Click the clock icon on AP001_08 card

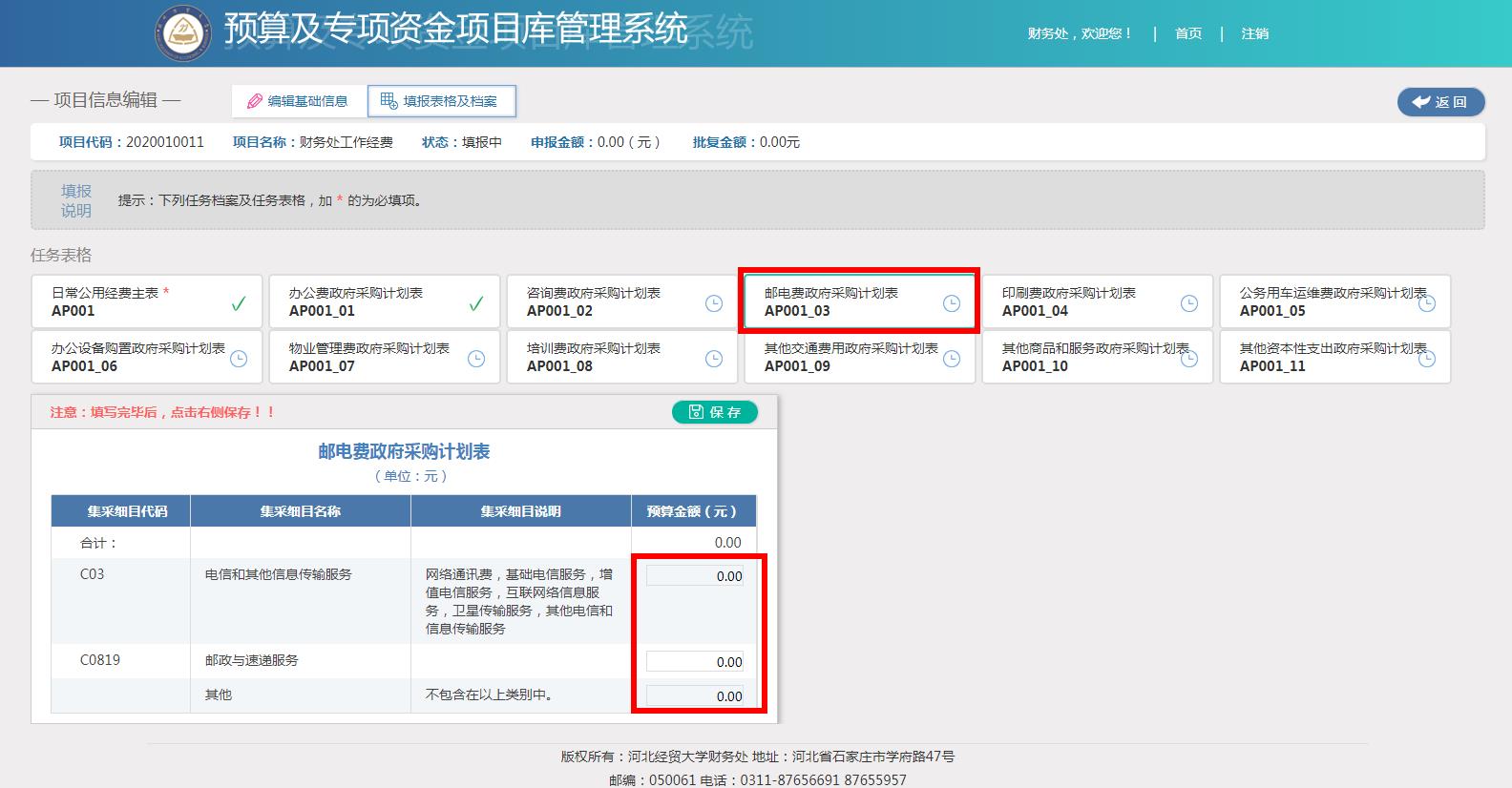tap(714, 359)
